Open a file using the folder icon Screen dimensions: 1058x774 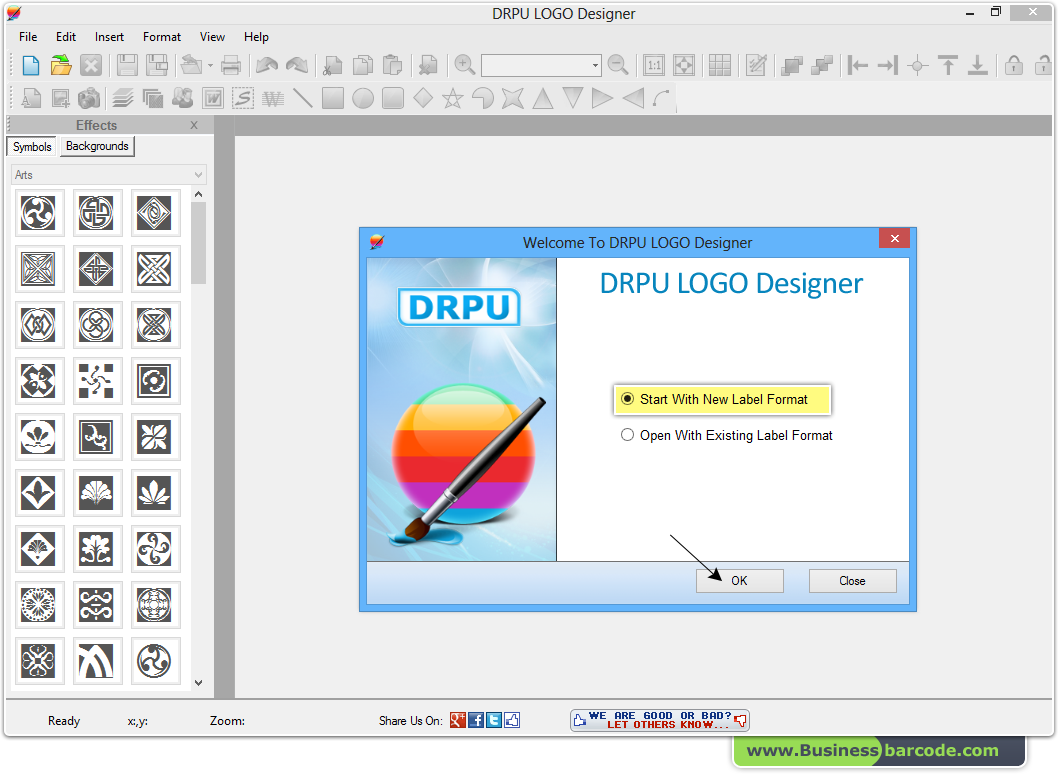pos(60,65)
